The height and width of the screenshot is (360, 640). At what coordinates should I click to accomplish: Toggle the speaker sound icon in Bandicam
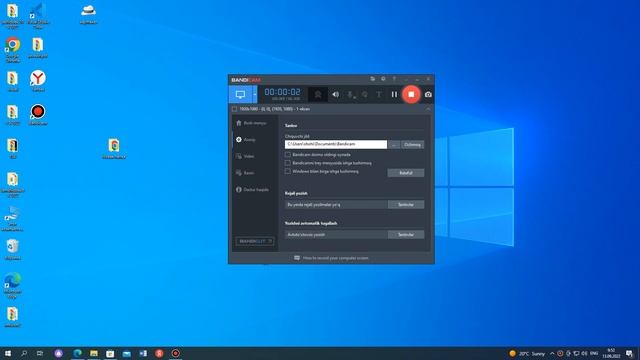click(335, 95)
